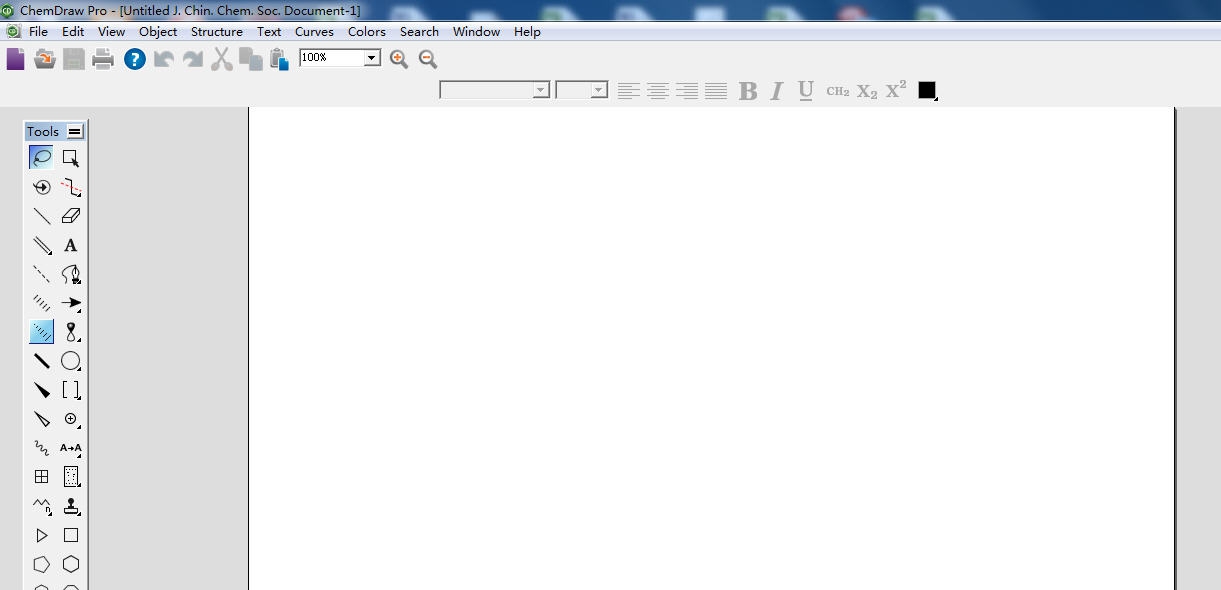Select the Marquee selection tool

[71, 158]
